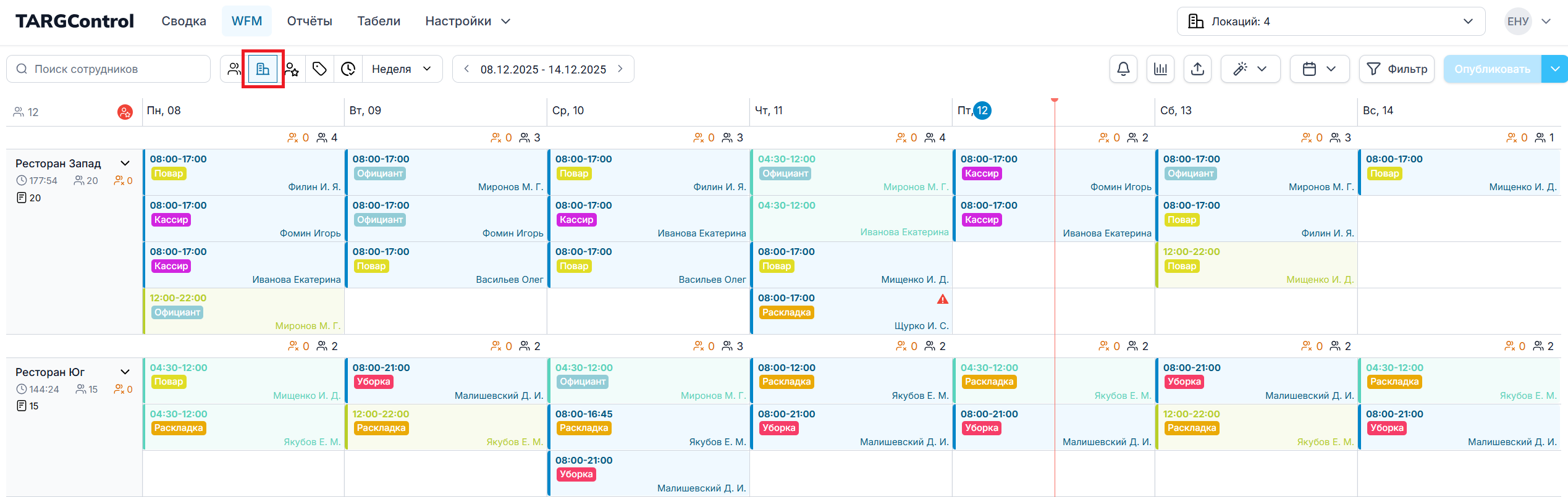Toggle the employee star view icon
This screenshot has width=1568, height=497.
coord(292,69)
